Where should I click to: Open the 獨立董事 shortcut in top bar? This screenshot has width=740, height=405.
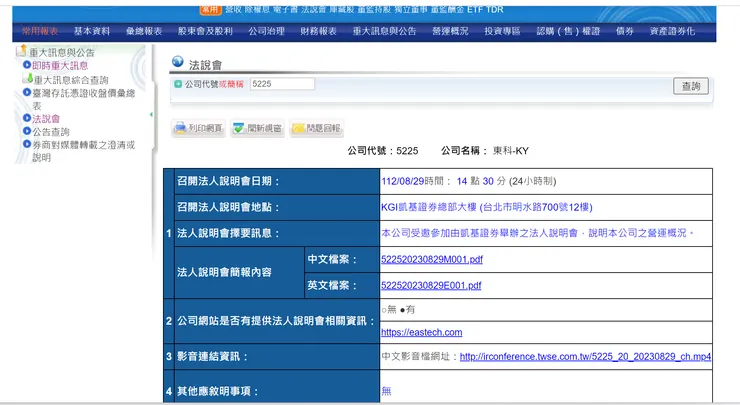[411, 9]
